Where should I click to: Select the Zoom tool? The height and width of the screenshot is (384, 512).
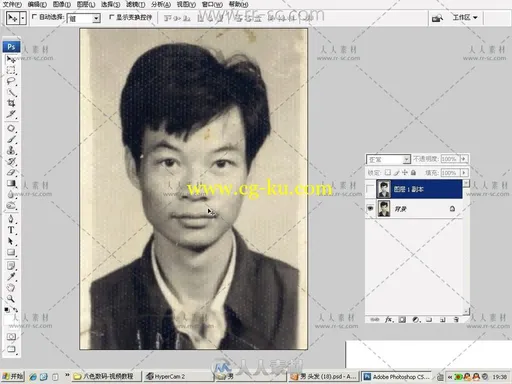tap(11, 299)
